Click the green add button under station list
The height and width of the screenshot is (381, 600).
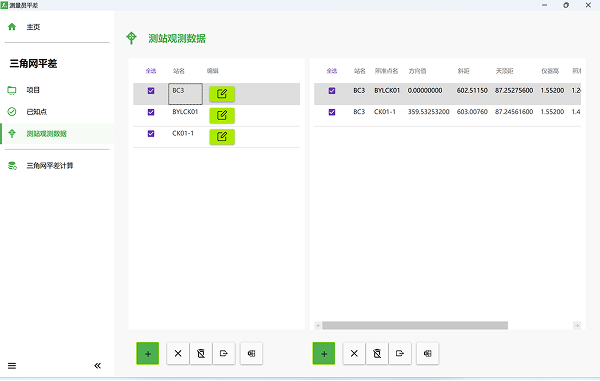click(148, 353)
